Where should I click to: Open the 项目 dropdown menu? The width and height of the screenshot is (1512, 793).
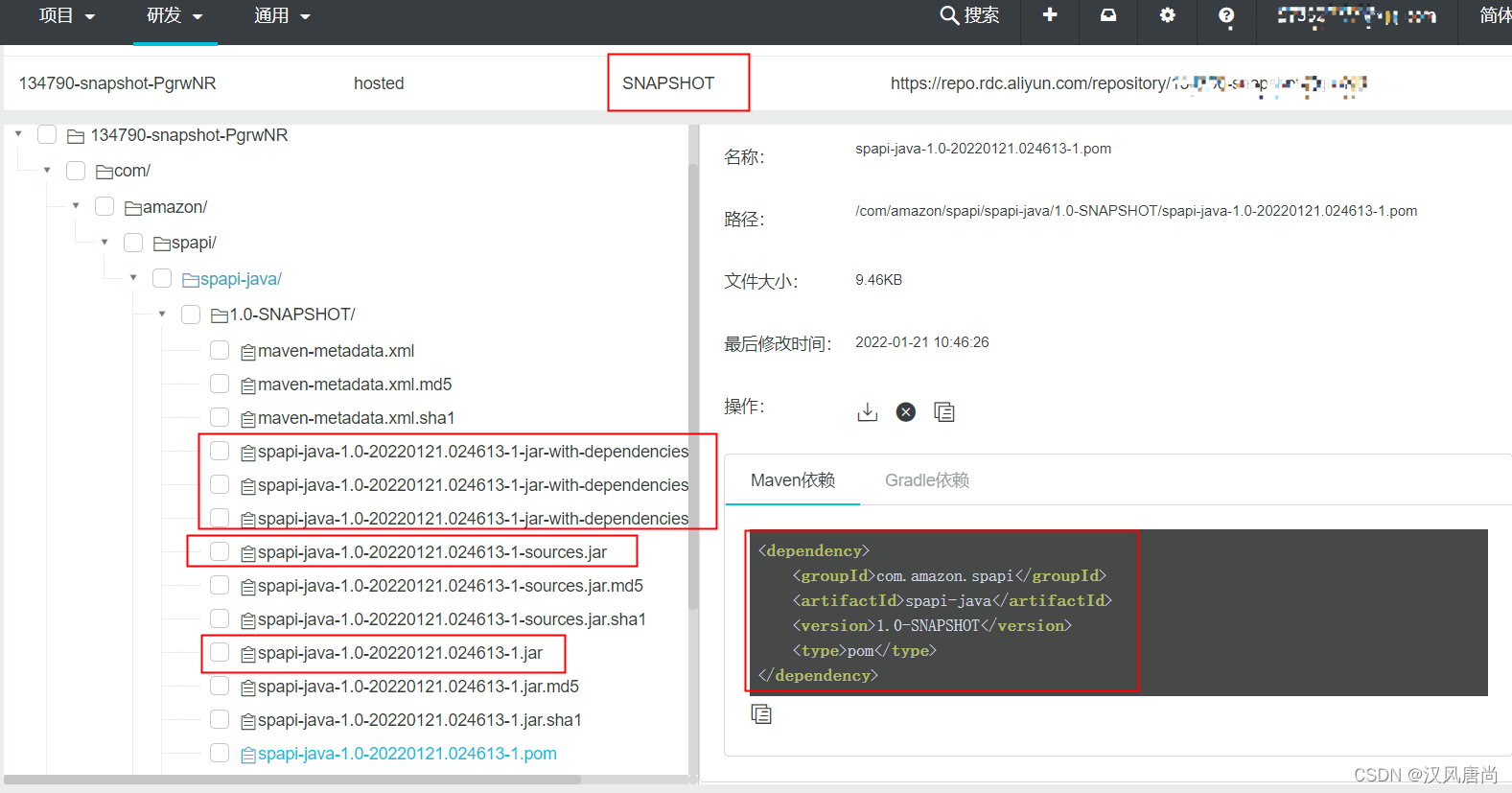pyautogui.click(x=67, y=15)
